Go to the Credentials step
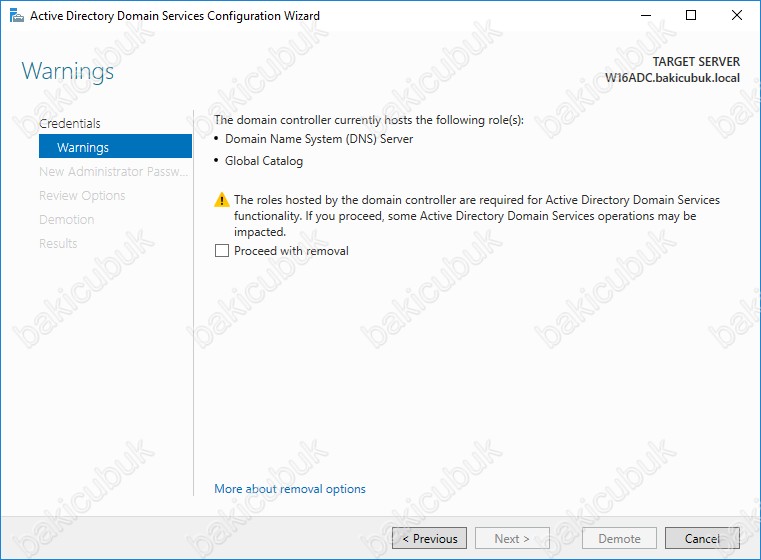 (70, 123)
